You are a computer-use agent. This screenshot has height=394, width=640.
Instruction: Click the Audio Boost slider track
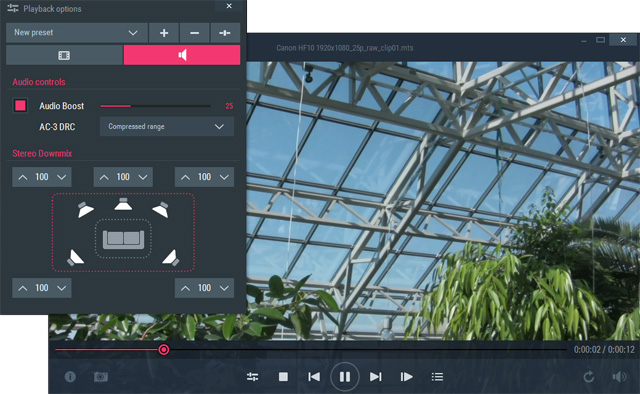pos(155,106)
